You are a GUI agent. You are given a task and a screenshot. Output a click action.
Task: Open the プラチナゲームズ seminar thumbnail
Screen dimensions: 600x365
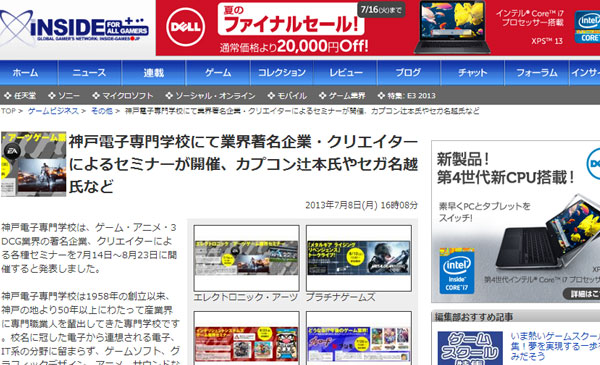(359, 258)
